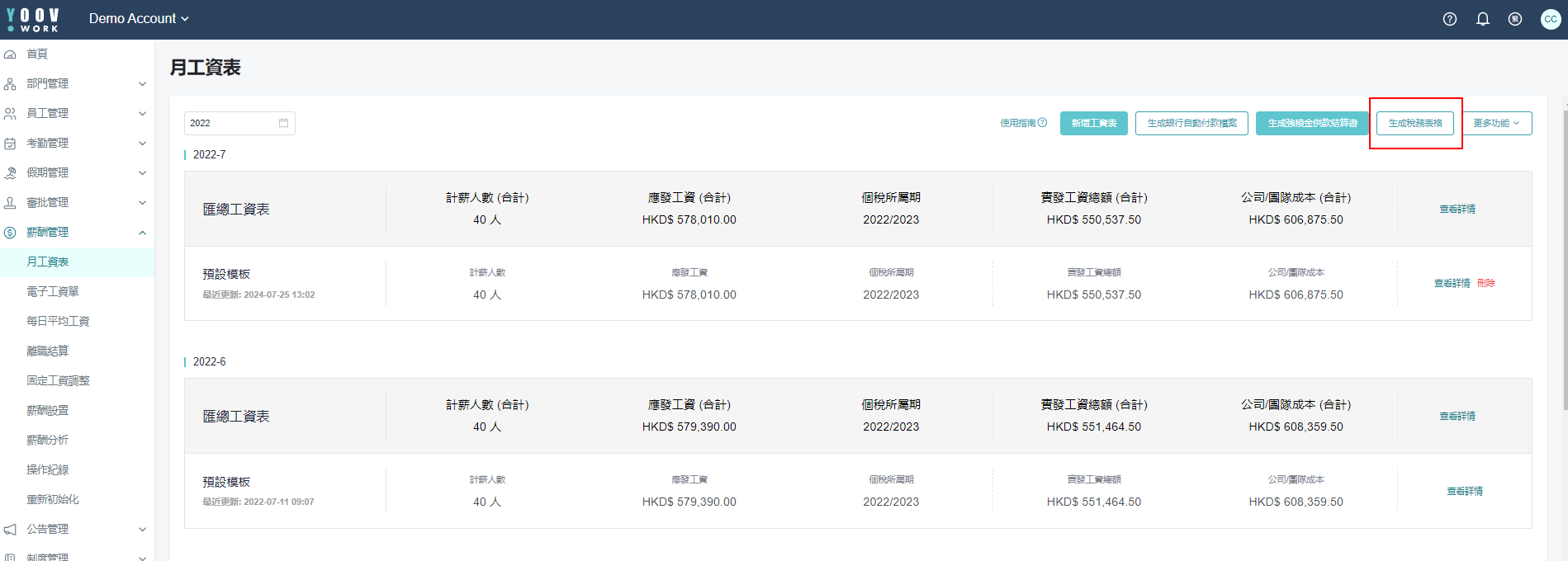1568x561 pixels.
Task: Click 刪除 link for 2022-7 預設模板
Action: click(x=1486, y=283)
